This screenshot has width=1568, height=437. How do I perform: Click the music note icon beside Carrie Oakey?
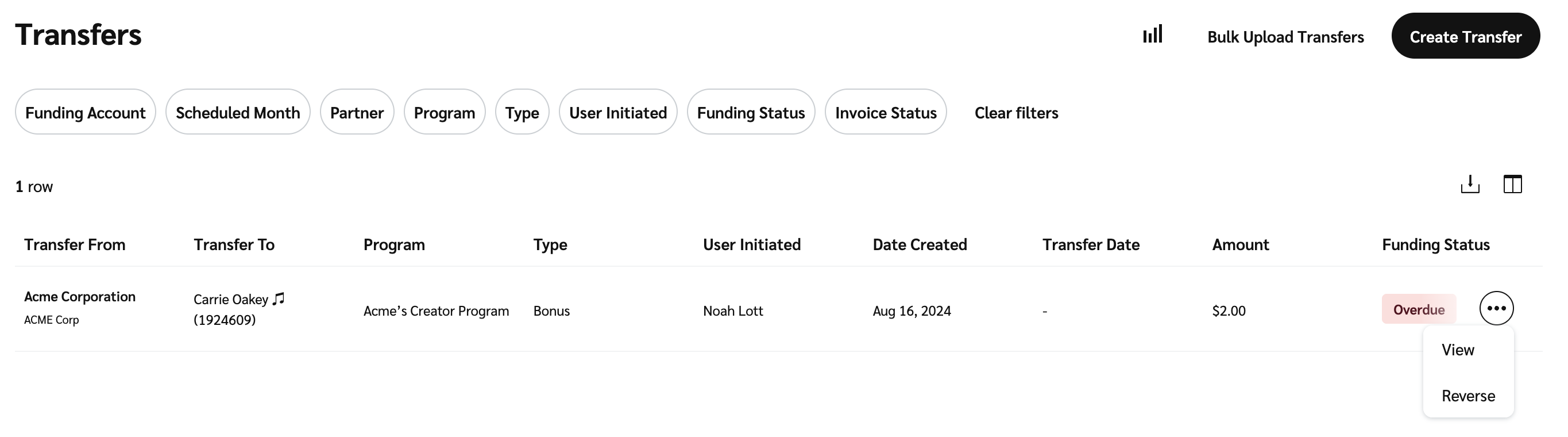tap(279, 298)
